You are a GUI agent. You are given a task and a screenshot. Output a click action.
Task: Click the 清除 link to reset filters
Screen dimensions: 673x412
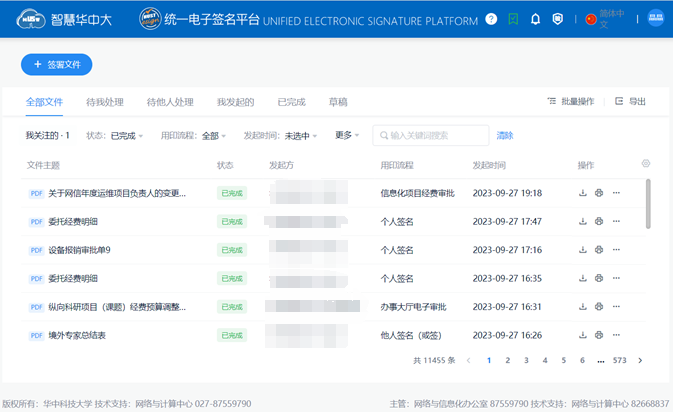click(505, 135)
